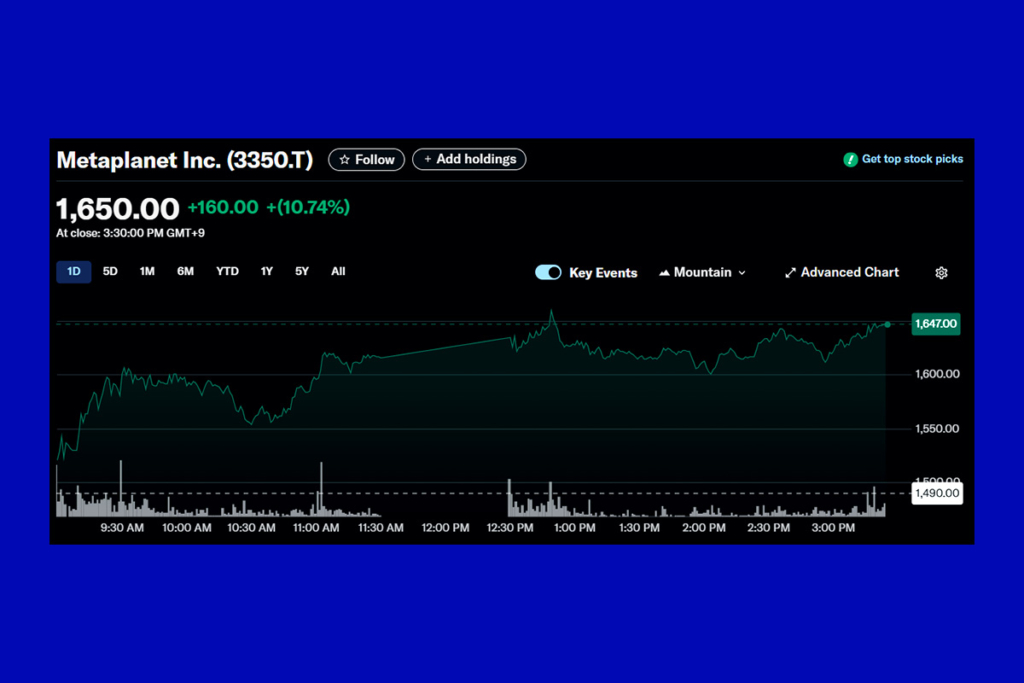Toggle the Key Events switch
This screenshot has height=683, width=1024.
[x=548, y=272]
